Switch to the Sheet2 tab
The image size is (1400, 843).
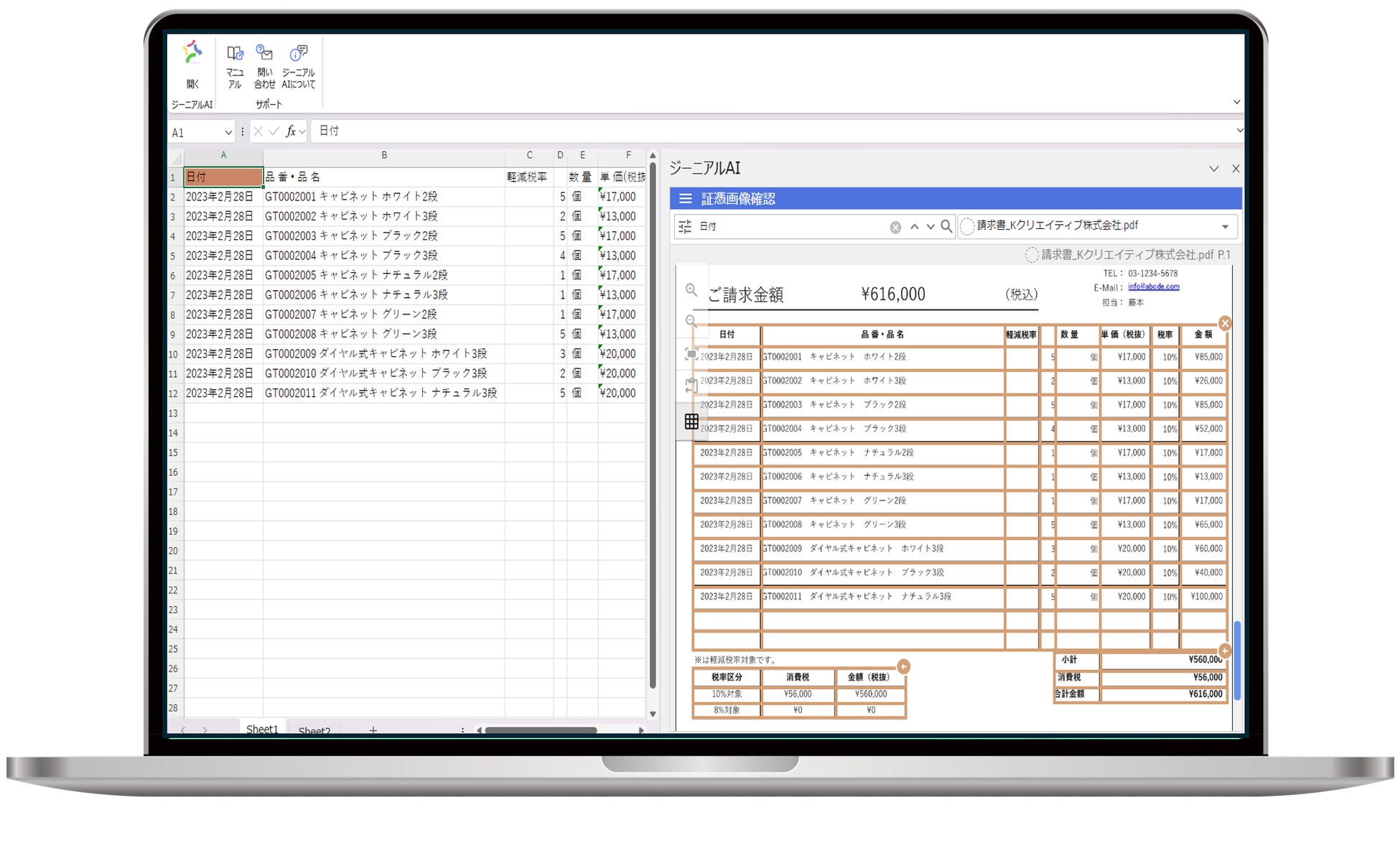(x=314, y=730)
